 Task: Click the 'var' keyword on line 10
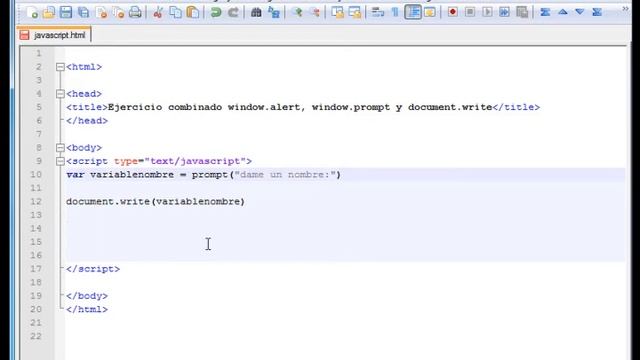coord(75,175)
